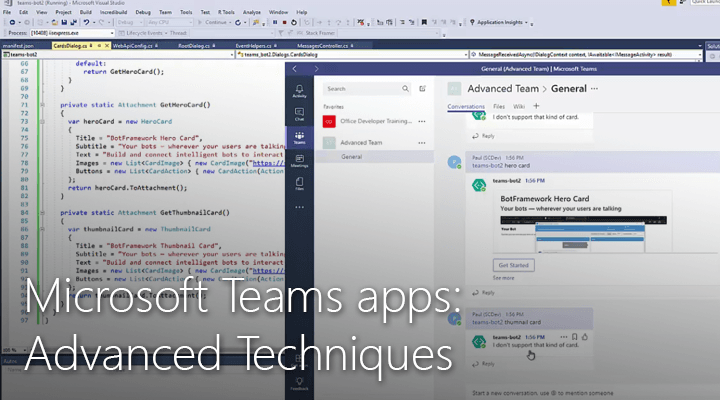Click Continue in the debug toolbar
720x400 pixels.
pyautogui.click(x=213, y=22)
